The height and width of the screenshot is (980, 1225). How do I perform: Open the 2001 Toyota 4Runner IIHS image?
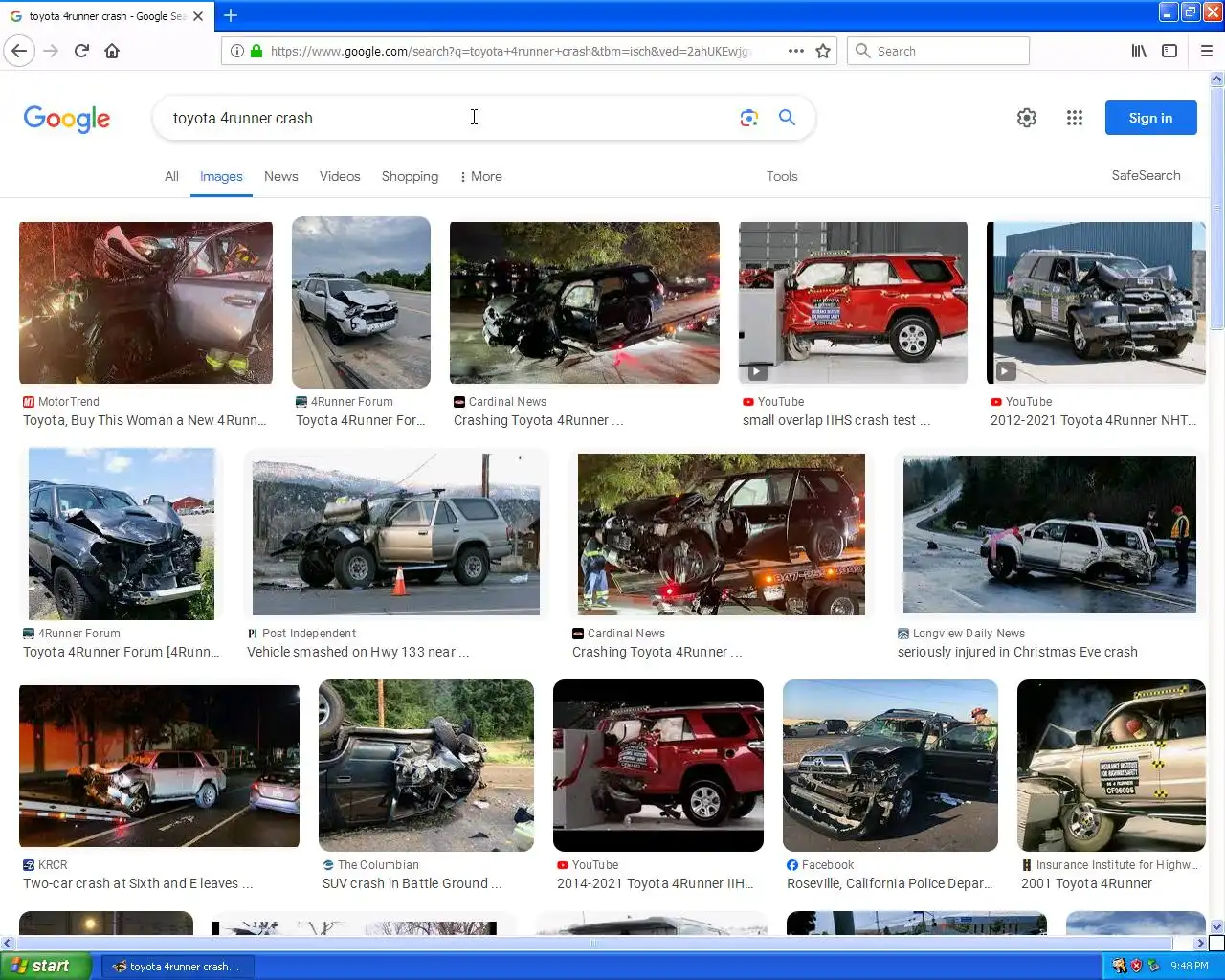pyautogui.click(x=1111, y=766)
